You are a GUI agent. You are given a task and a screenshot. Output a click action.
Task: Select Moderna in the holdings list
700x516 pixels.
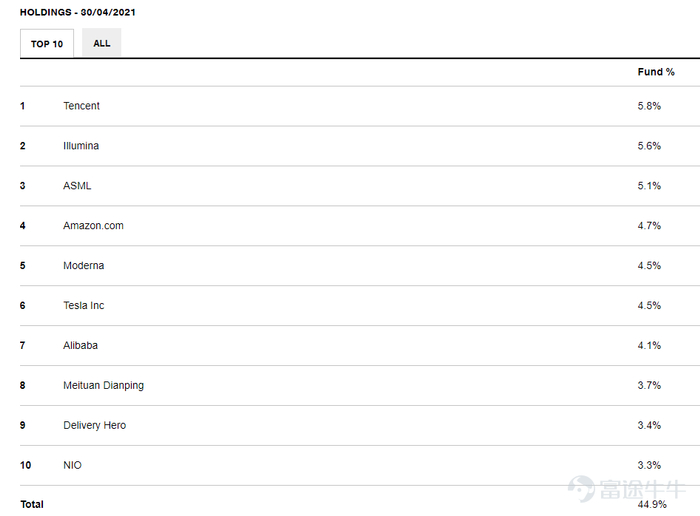click(x=83, y=266)
